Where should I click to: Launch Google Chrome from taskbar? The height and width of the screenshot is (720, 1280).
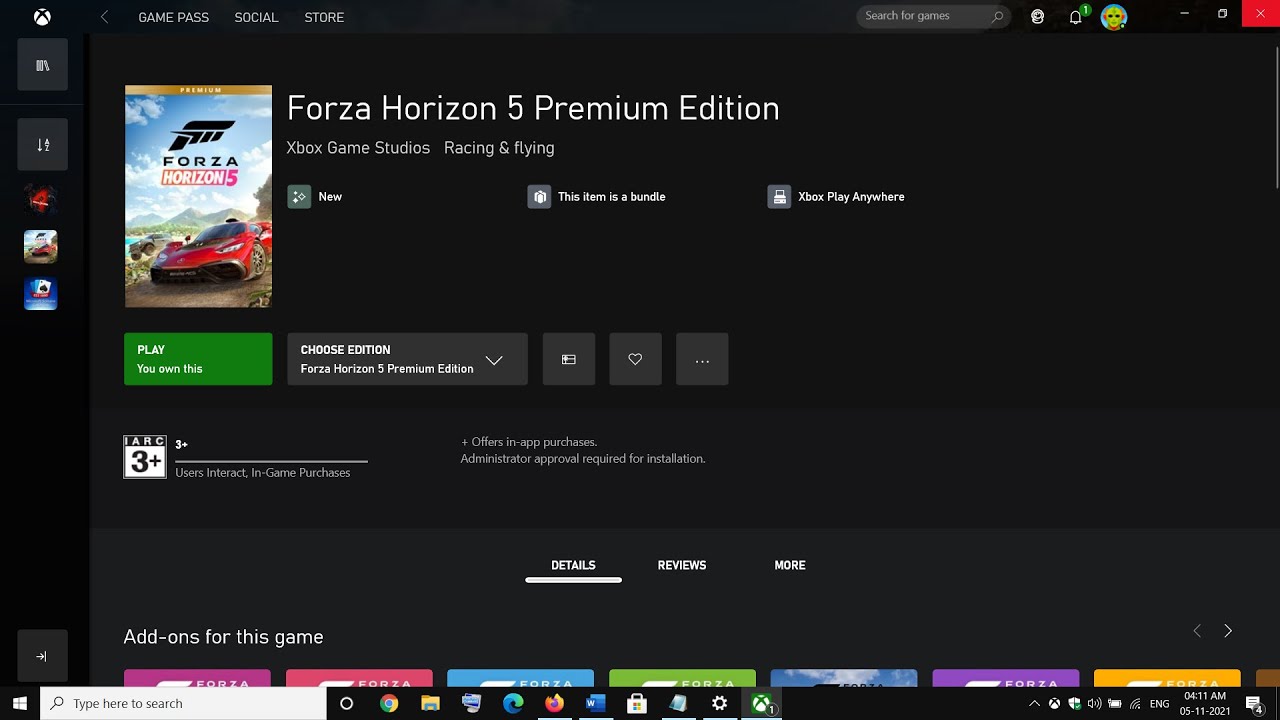[389, 704]
